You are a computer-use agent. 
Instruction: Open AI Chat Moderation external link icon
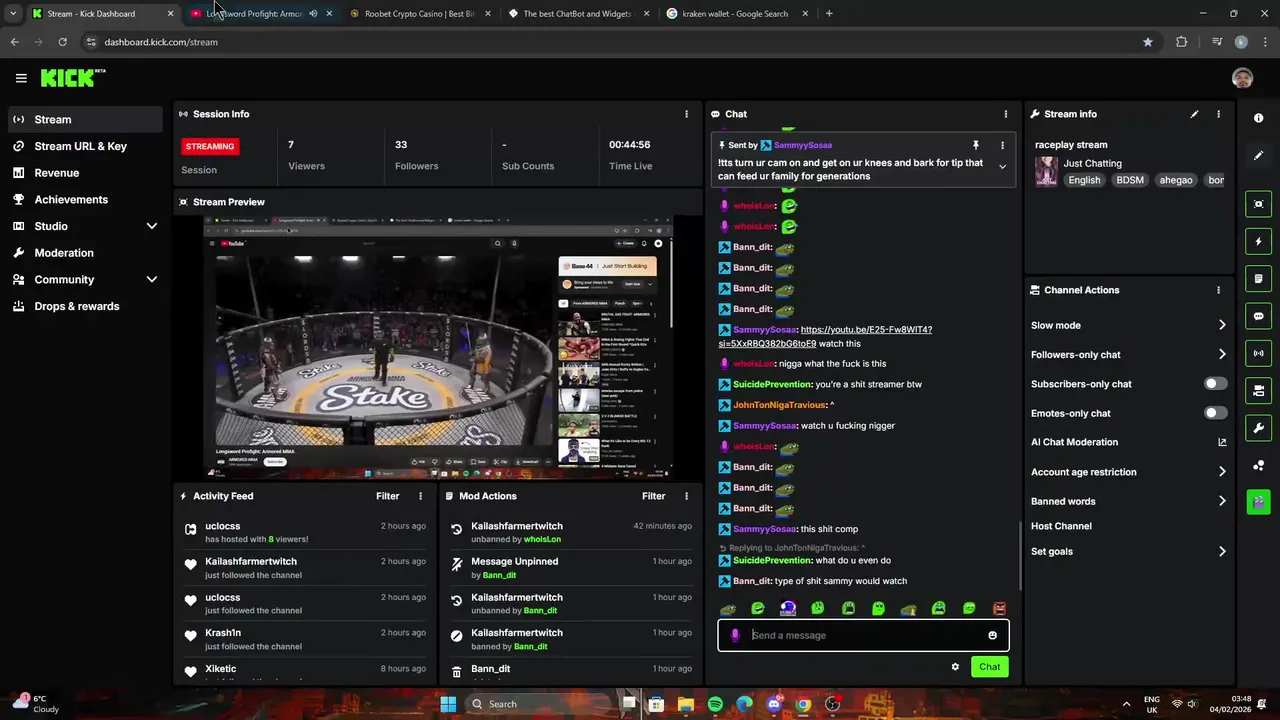[x=1222, y=442]
